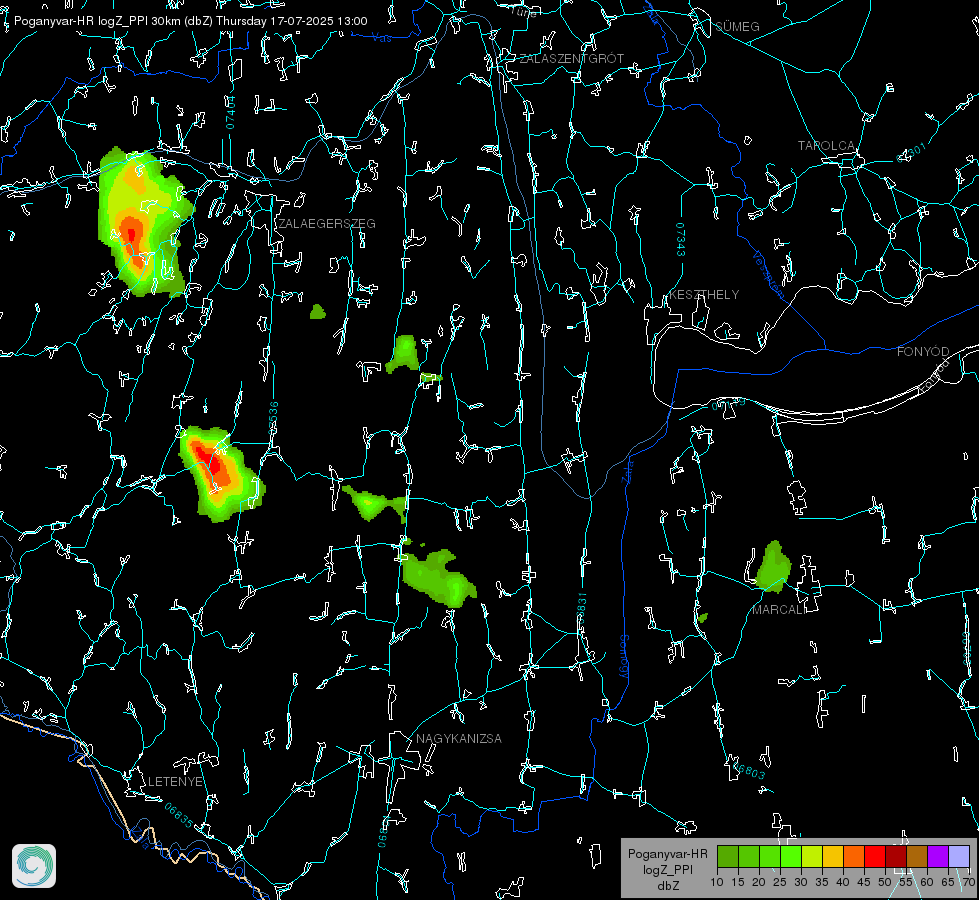Click the blue Zala river label
This screenshot has height=900, width=979.
[x=628, y=470]
